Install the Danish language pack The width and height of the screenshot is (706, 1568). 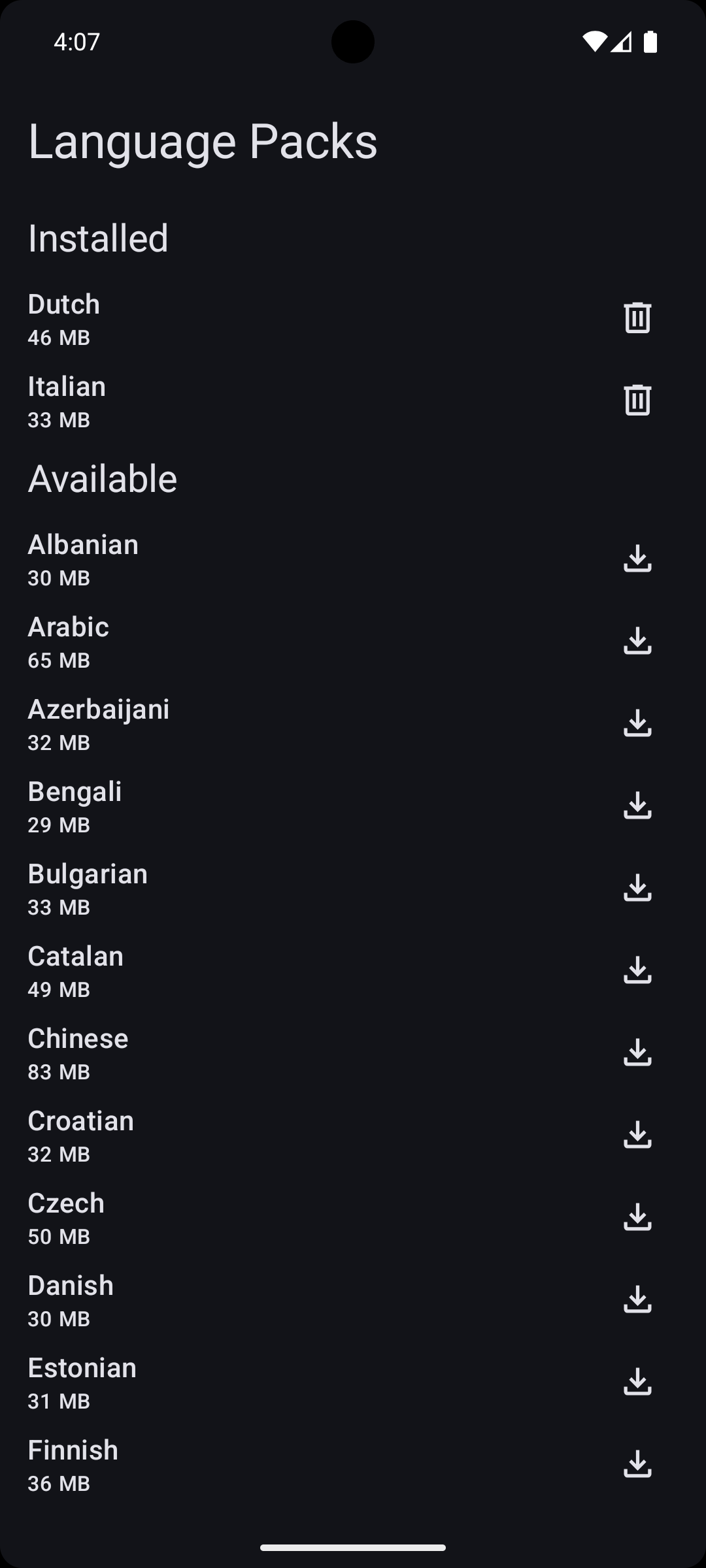[637, 1299]
